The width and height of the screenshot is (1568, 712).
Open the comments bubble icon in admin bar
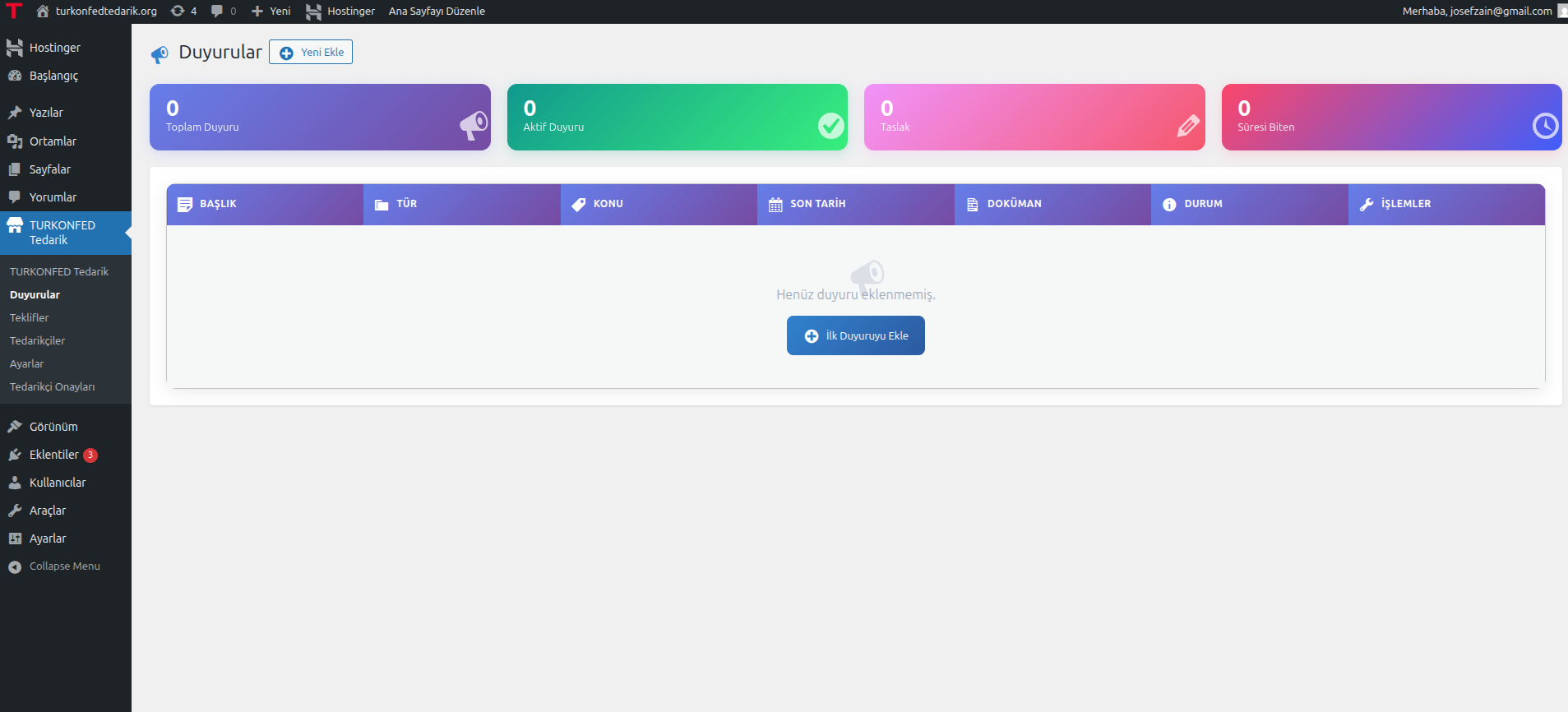pos(217,12)
